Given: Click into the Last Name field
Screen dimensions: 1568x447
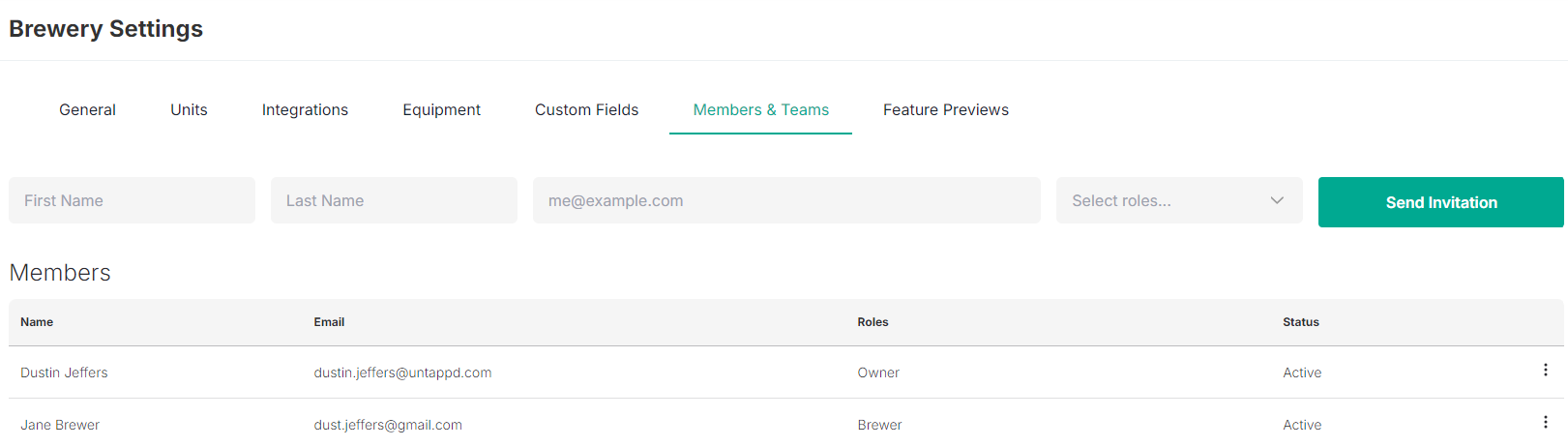Looking at the screenshot, I should pos(394,200).
